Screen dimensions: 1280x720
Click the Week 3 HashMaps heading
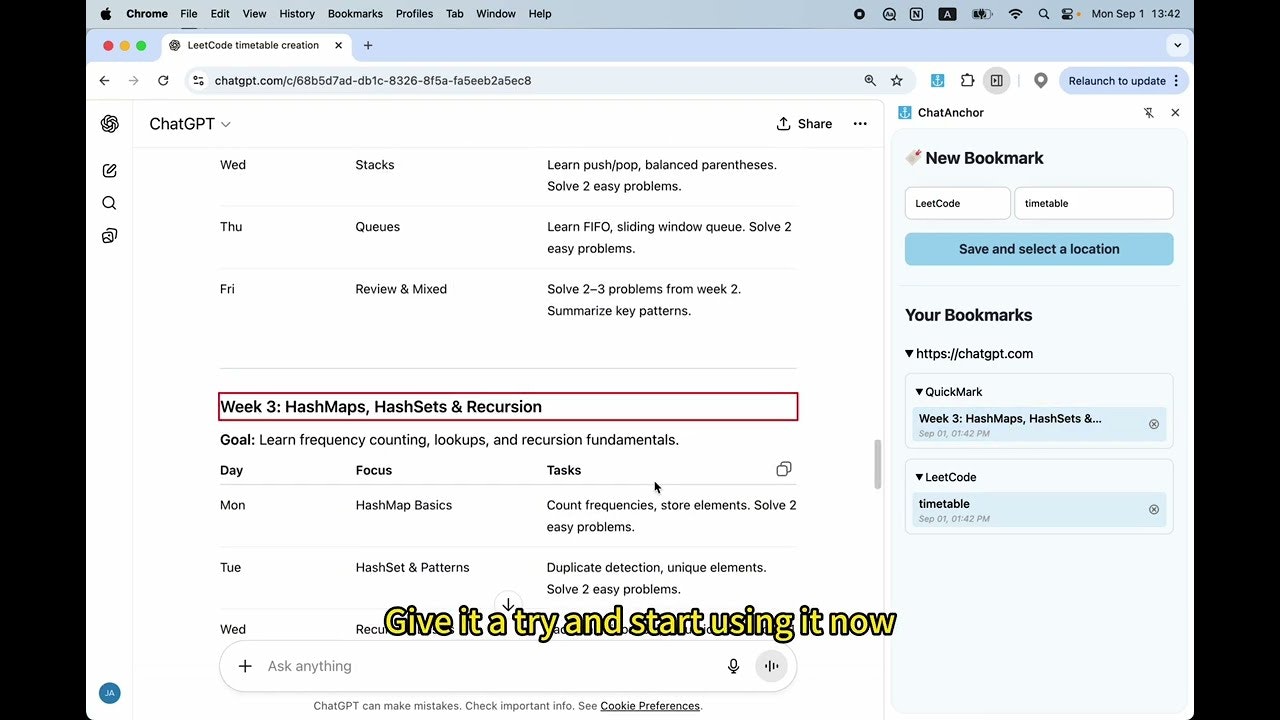click(x=381, y=407)
